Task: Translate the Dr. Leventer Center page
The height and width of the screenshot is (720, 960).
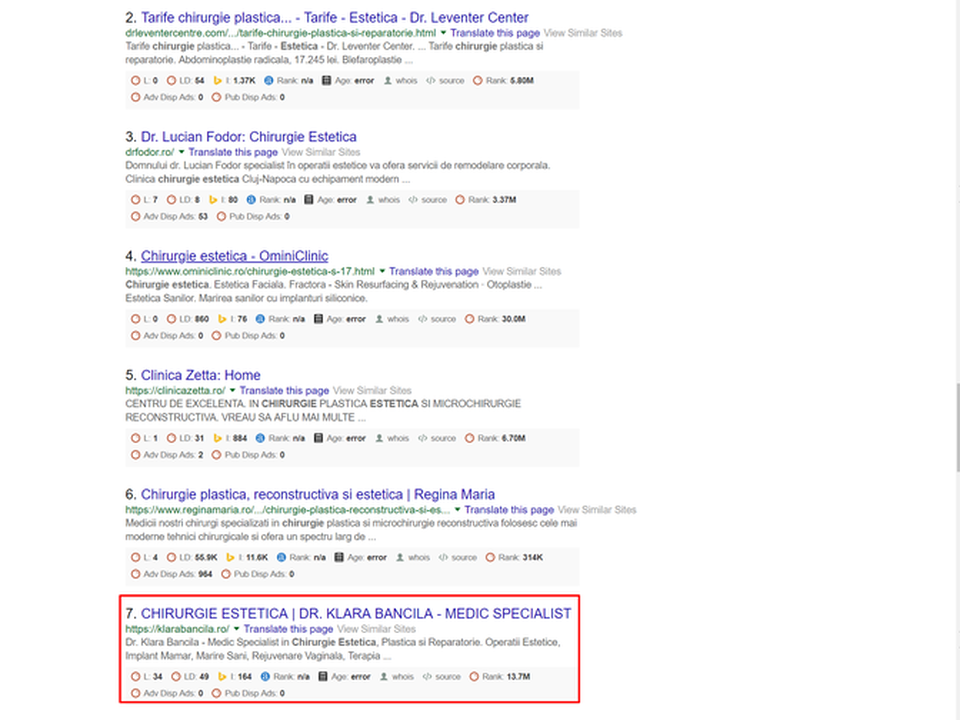Action: click(x=495, y=33)
